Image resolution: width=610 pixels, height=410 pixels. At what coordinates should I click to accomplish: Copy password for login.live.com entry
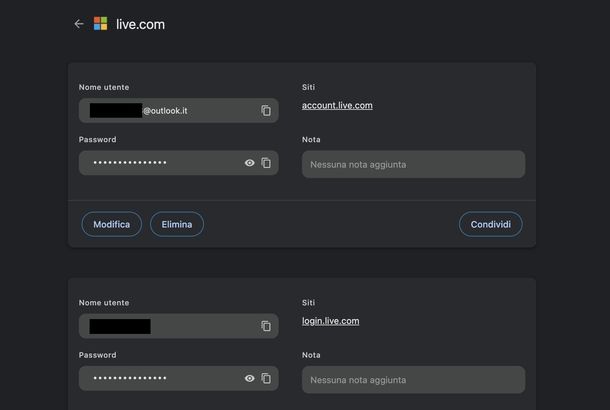(x=266, y=378)
